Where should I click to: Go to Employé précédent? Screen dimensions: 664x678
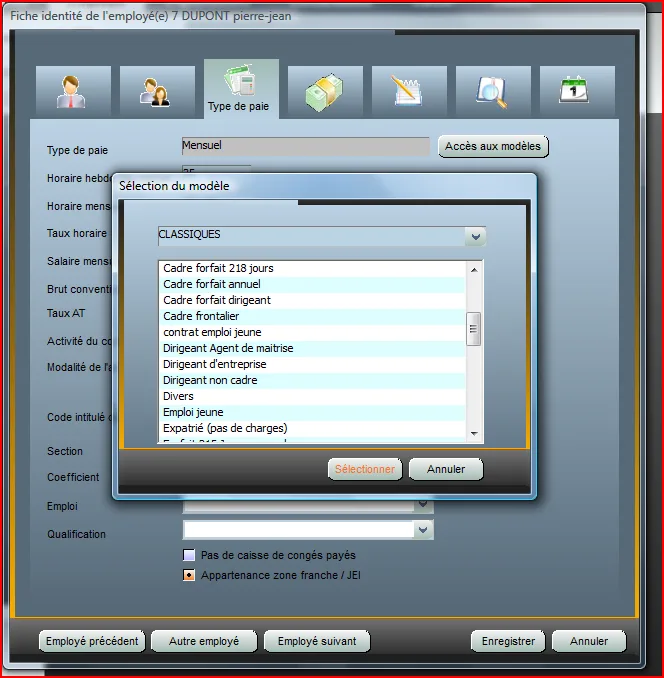[x=92, y=641]
